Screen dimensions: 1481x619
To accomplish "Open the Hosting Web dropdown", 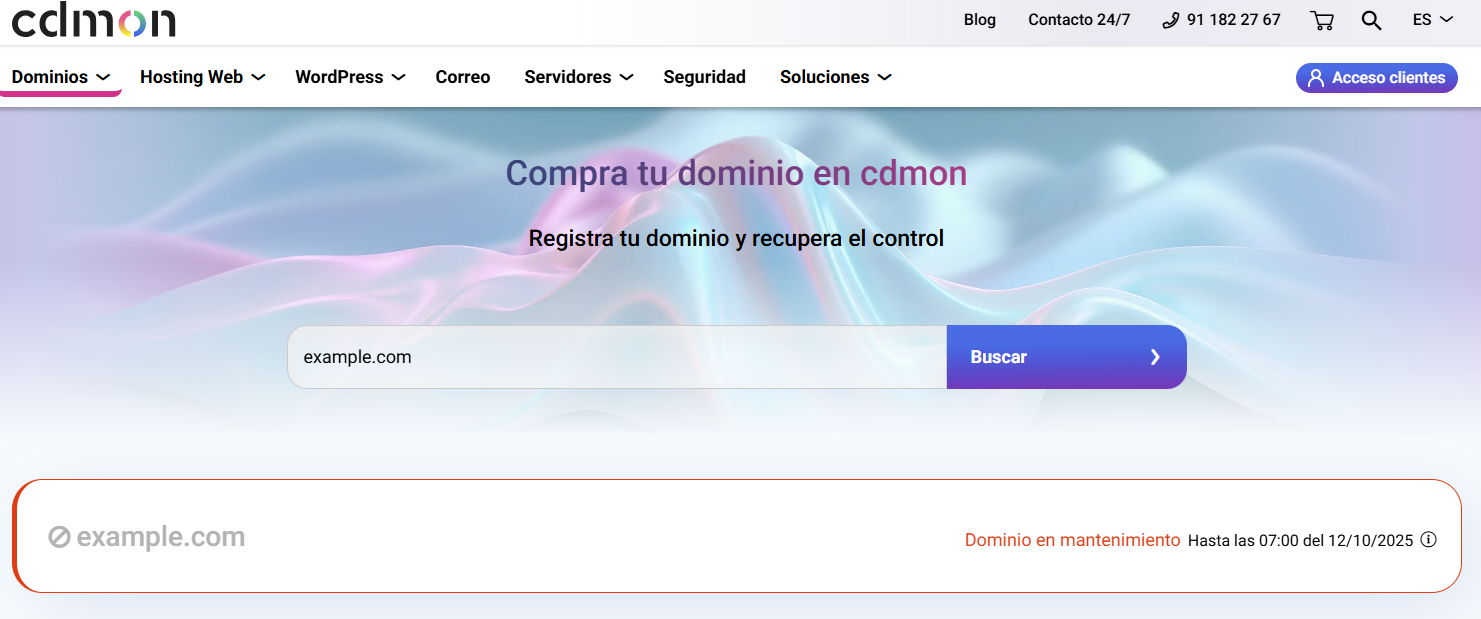I will 202,77.
